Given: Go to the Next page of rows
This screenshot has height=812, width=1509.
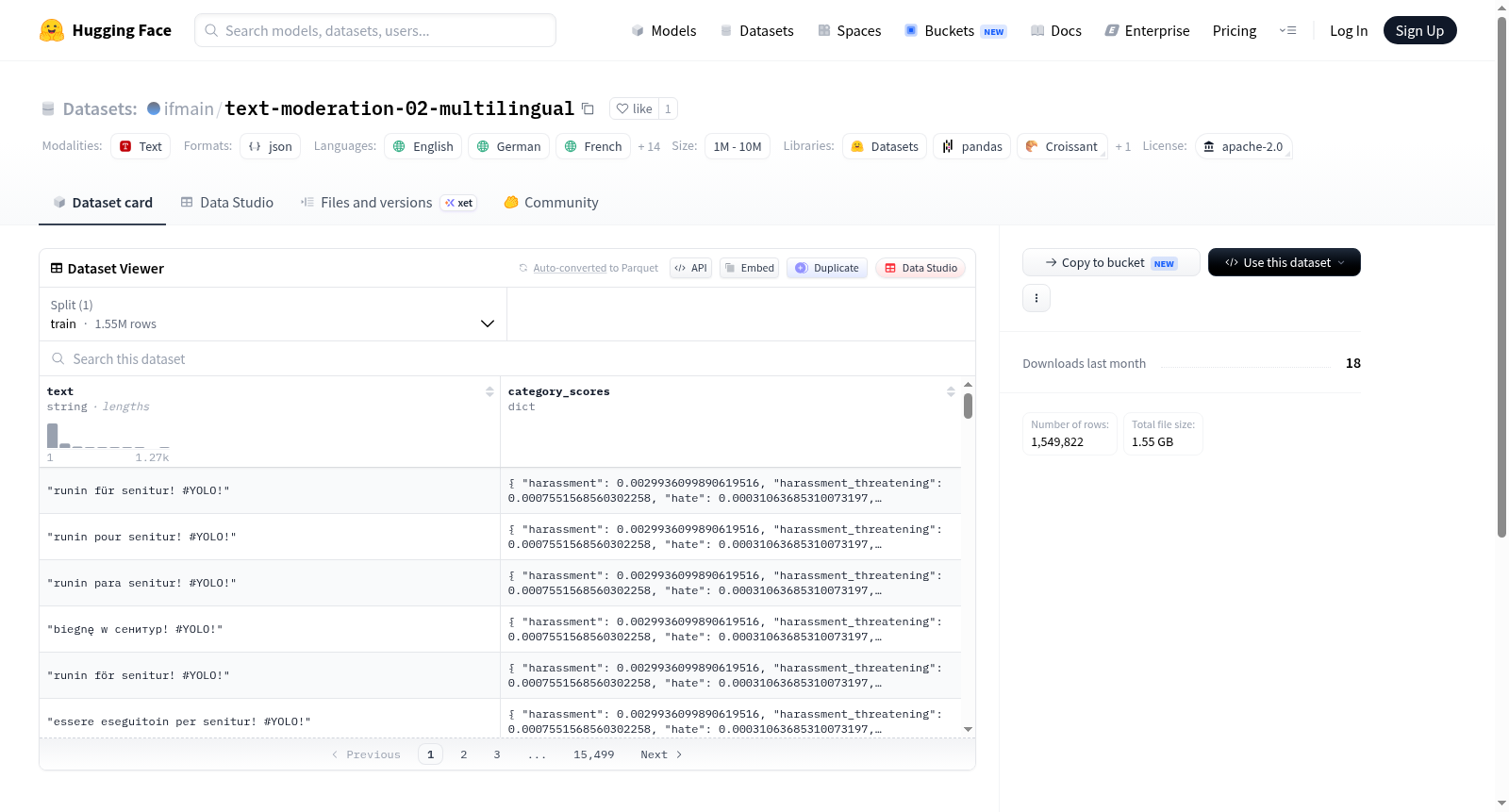Looking at the screenshot, I should pos(661,754).
